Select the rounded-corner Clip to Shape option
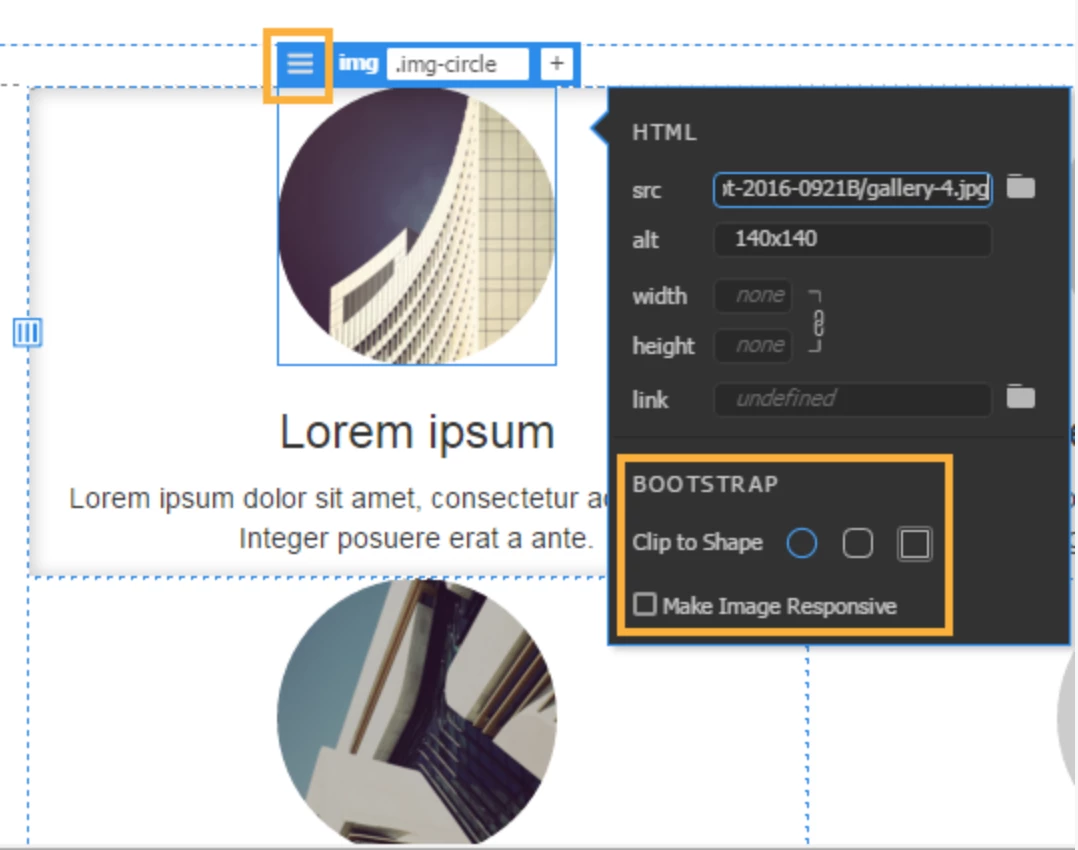 pos(858,543)
